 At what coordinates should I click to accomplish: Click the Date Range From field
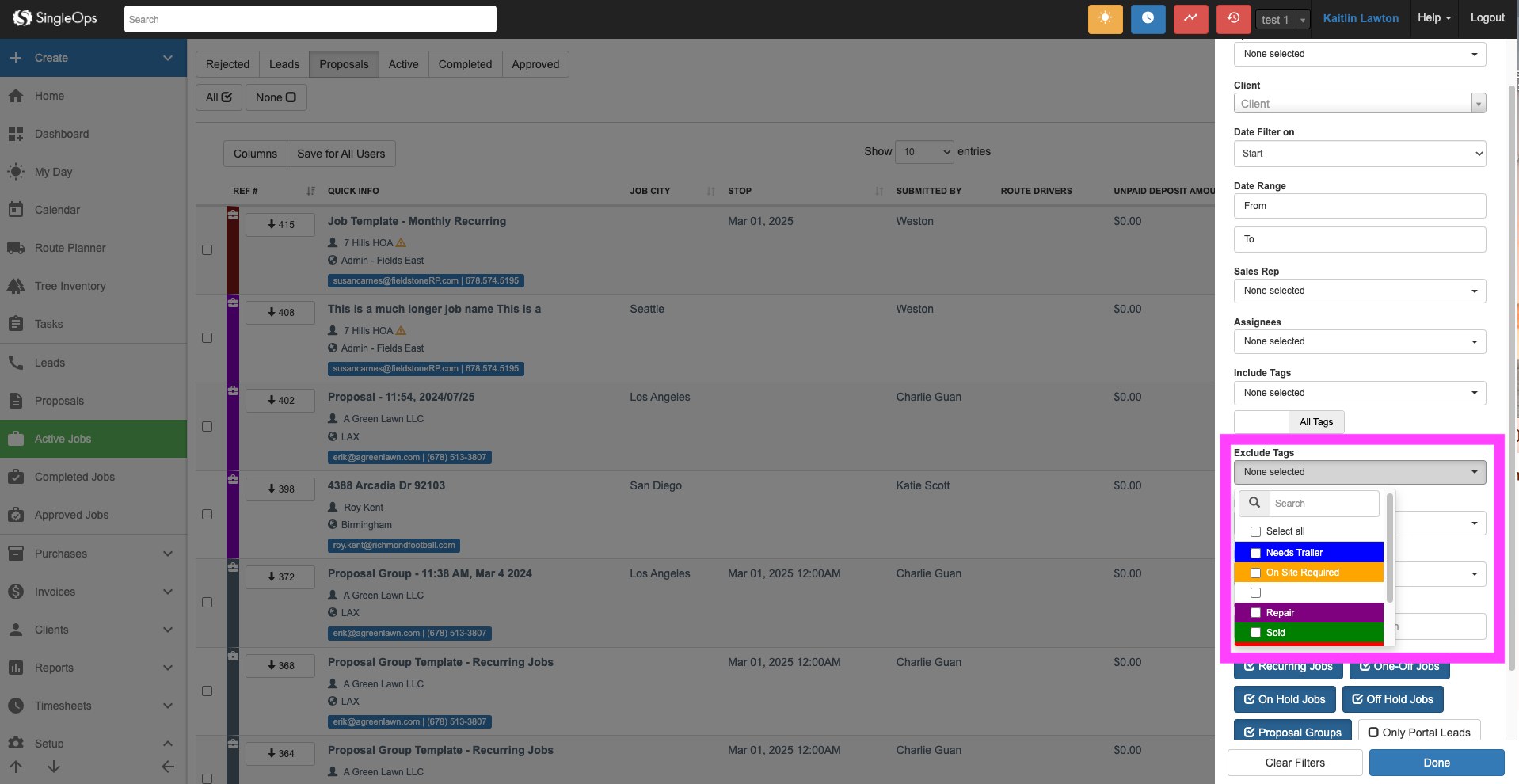tap(1359, 206)
